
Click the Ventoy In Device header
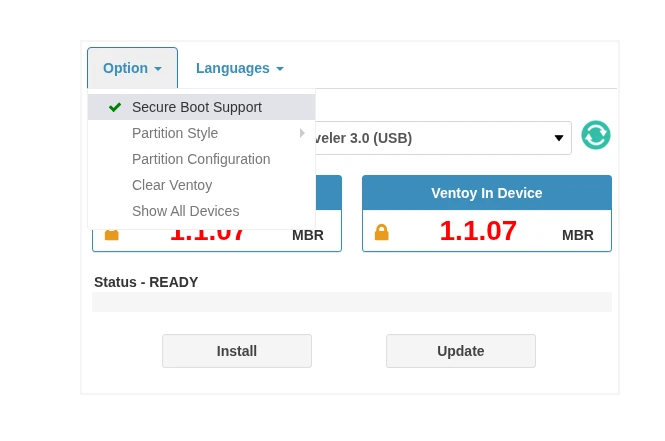pos(487,193)
